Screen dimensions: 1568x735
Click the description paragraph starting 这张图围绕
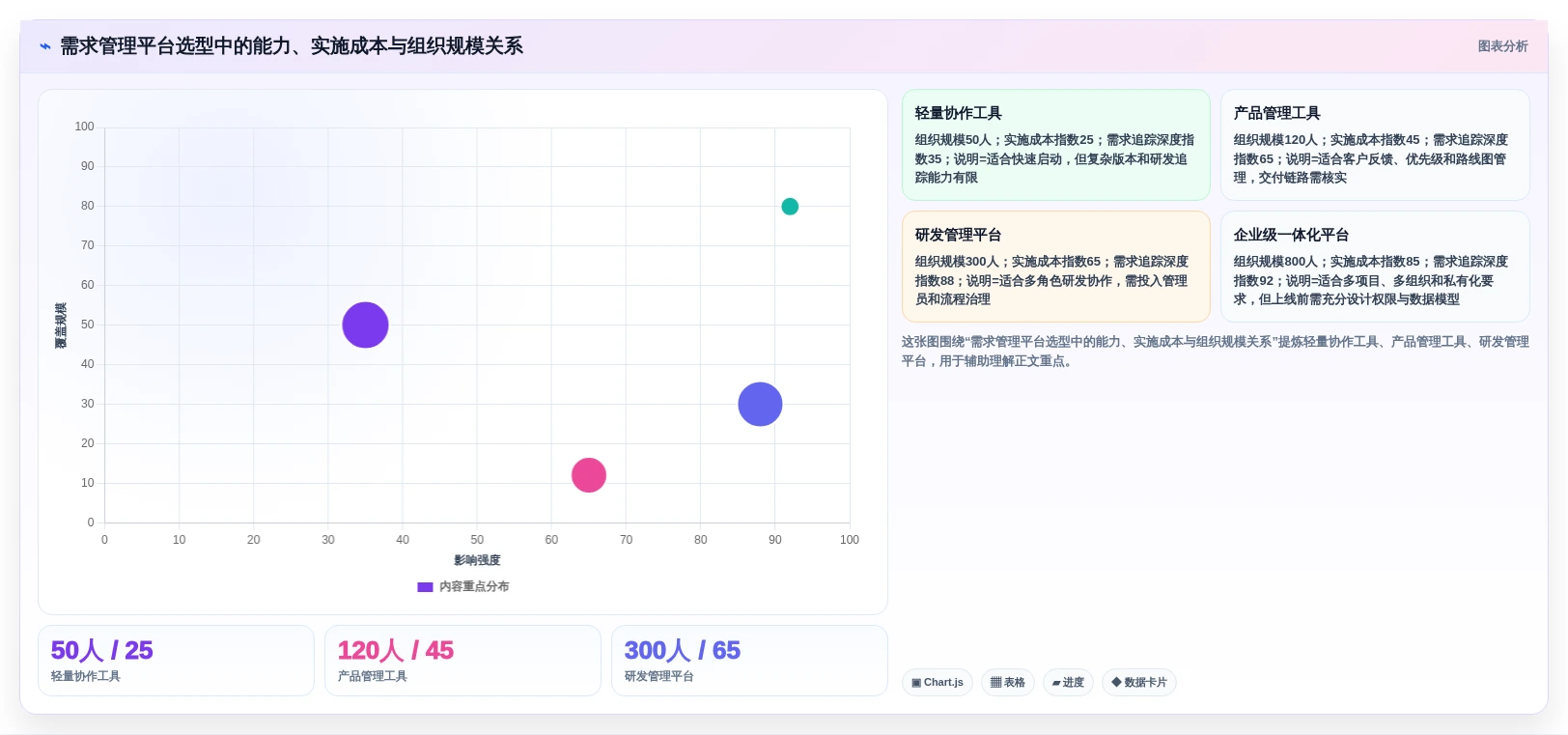coord(1215,352)
